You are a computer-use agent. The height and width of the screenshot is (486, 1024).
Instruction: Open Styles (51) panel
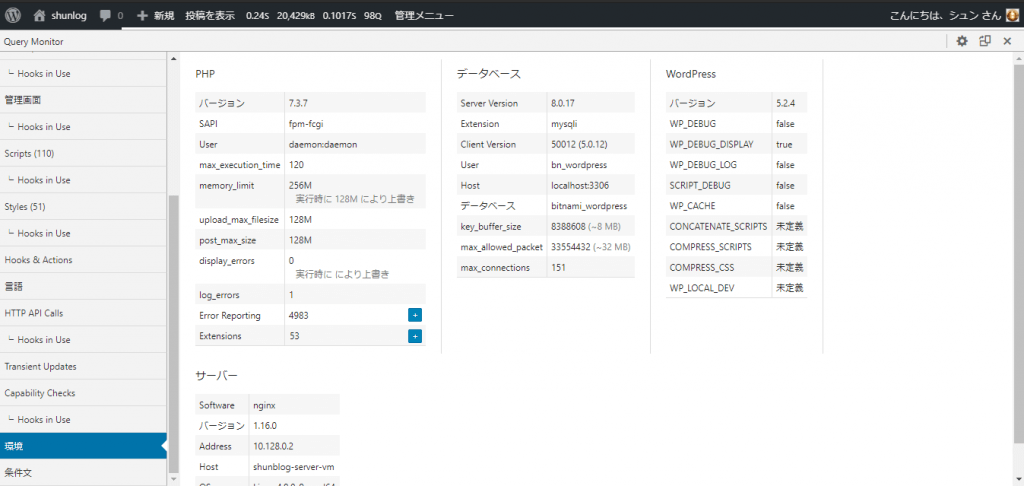coord(84,206)
